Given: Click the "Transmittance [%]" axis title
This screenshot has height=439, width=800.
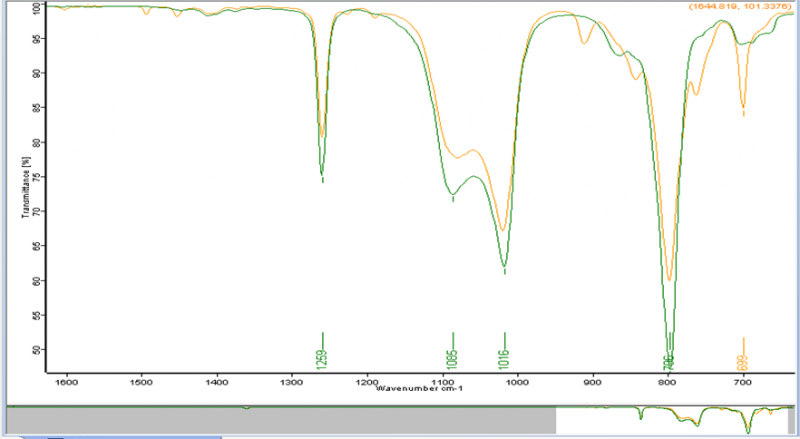Looking at the screenshot, I should point(24,187).
